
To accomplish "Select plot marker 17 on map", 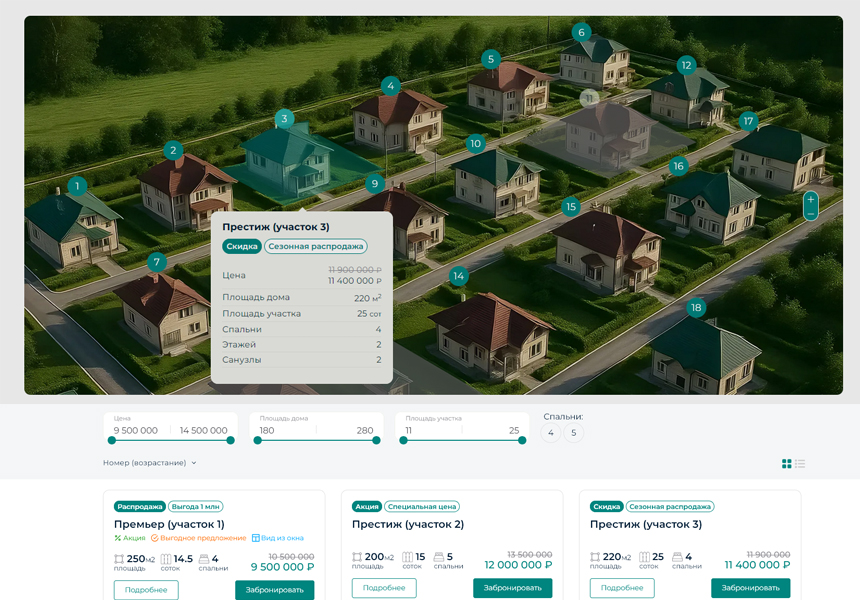I will 749,121.
